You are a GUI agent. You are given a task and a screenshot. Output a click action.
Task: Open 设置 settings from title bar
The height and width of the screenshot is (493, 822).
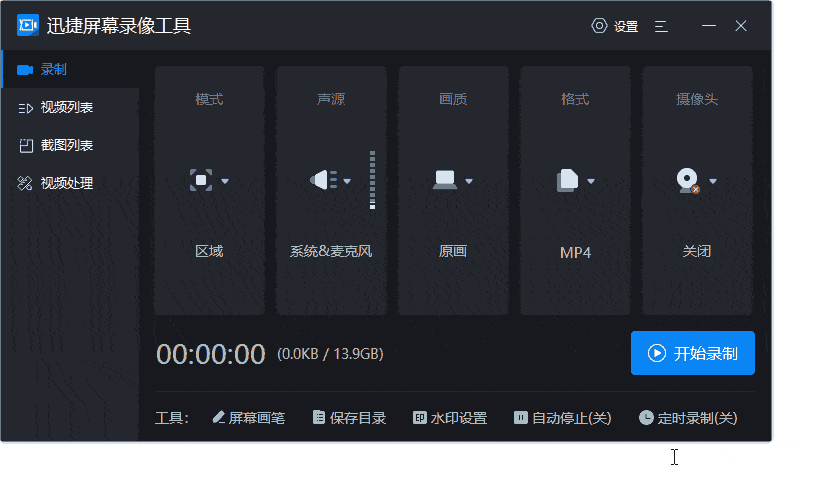tap(615, 26)
